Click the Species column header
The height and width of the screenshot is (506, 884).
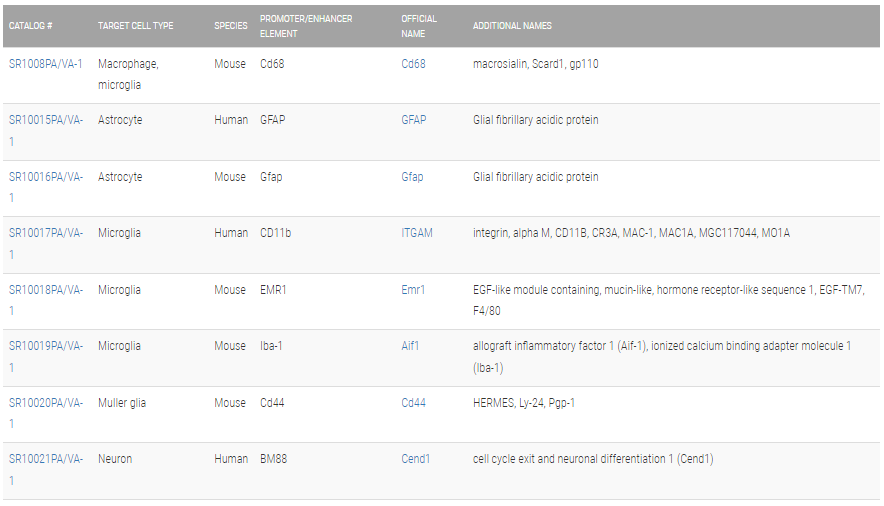tap(231, 26)
